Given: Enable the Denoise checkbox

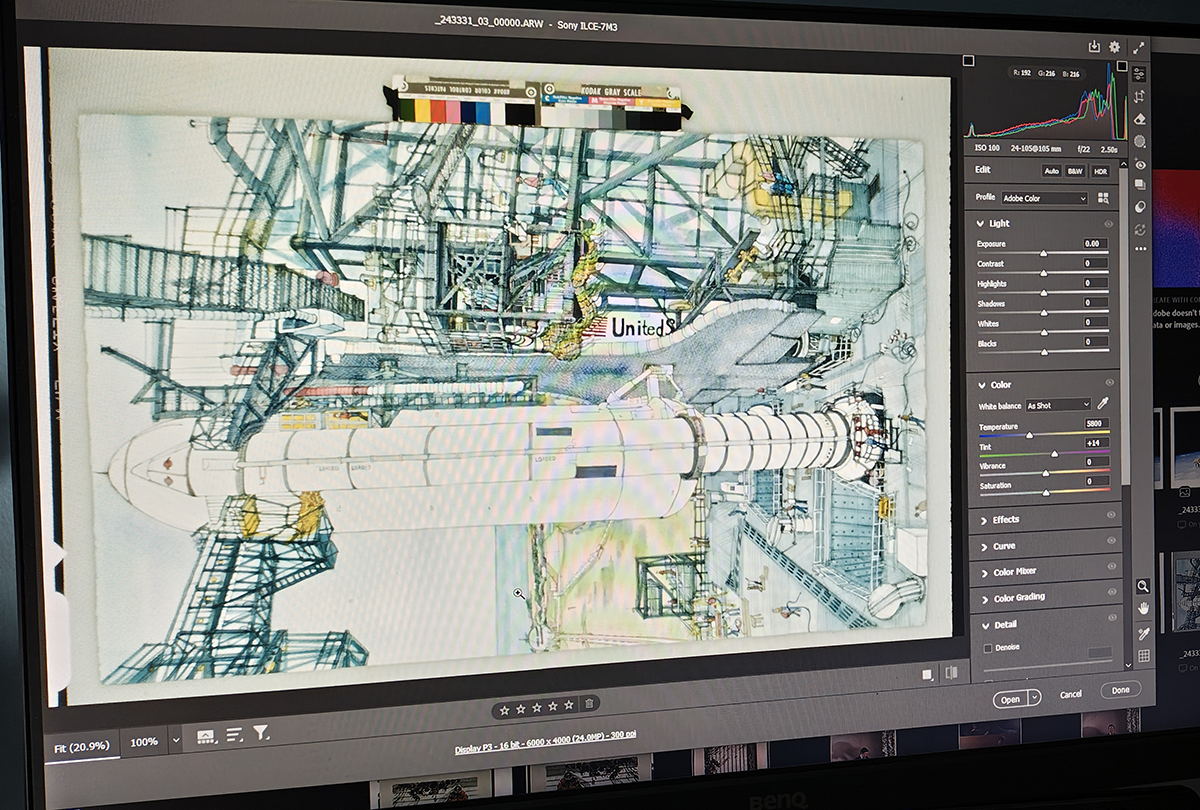Looking at the screenshot, I should (988, 649).
